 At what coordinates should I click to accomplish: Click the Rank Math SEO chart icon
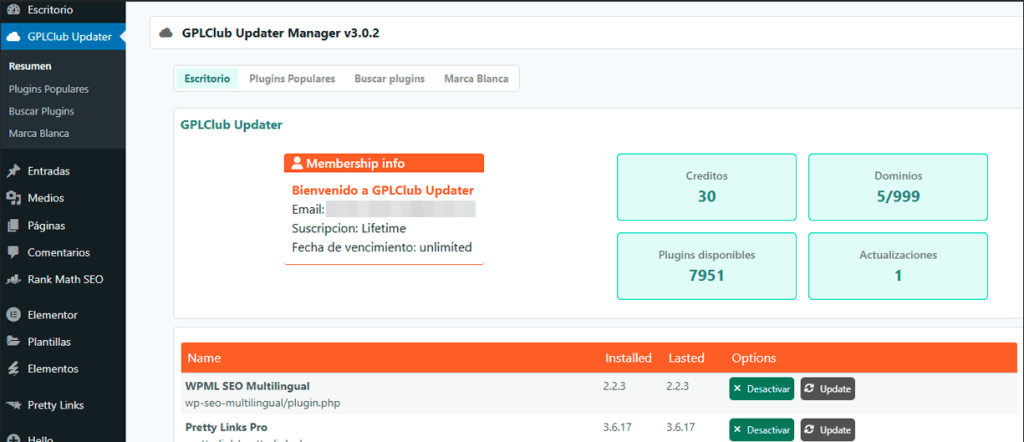13,279
